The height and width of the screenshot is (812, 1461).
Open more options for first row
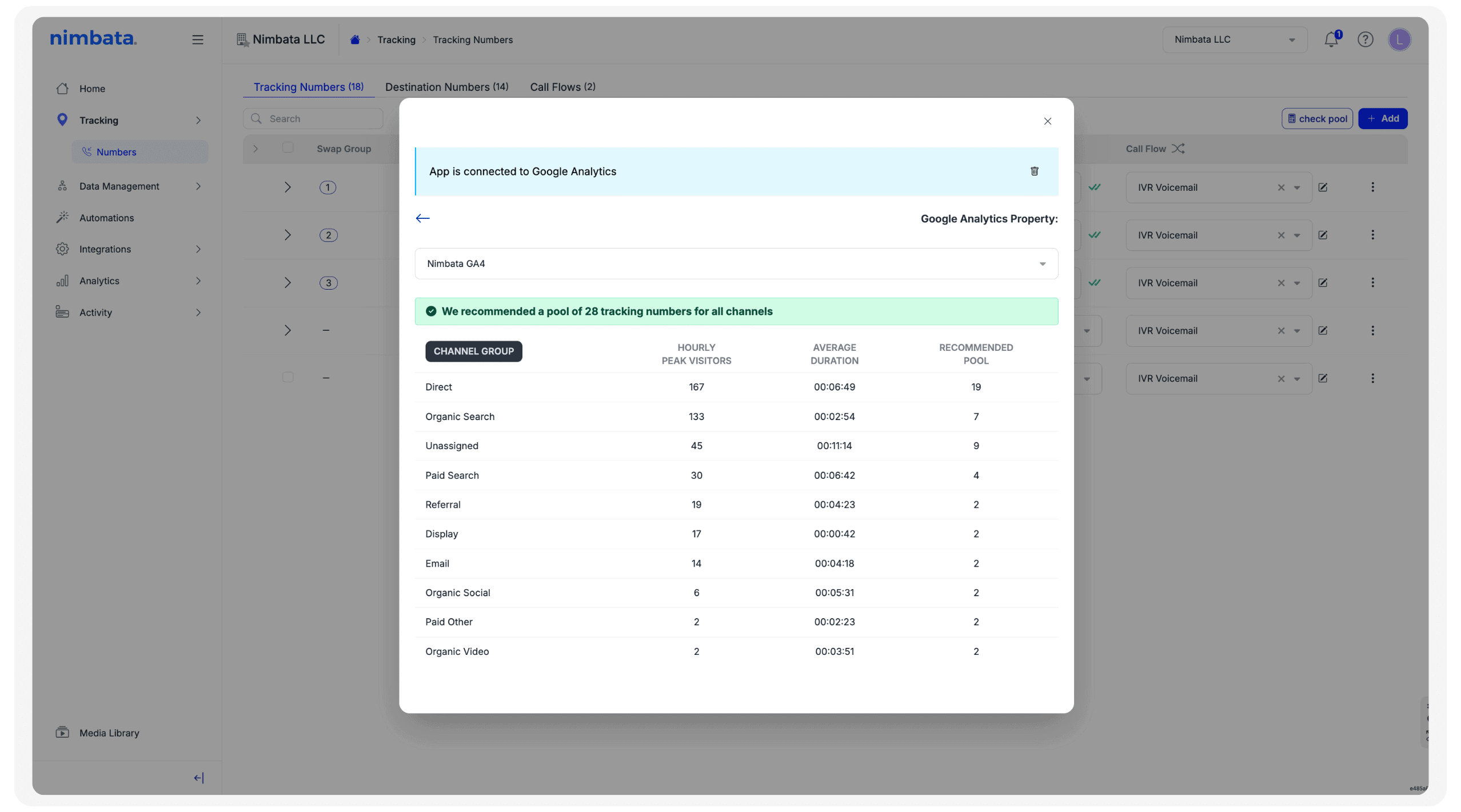pos(1372,187)
